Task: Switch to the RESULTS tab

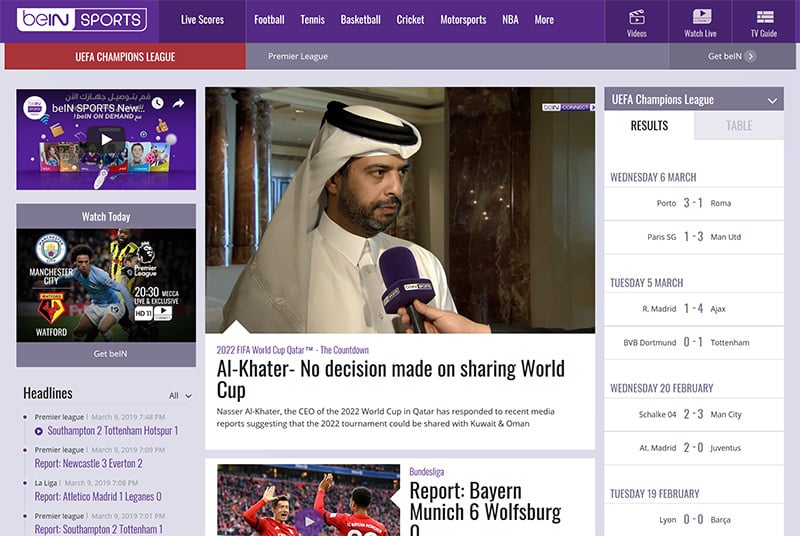Action: coord(649,125)
